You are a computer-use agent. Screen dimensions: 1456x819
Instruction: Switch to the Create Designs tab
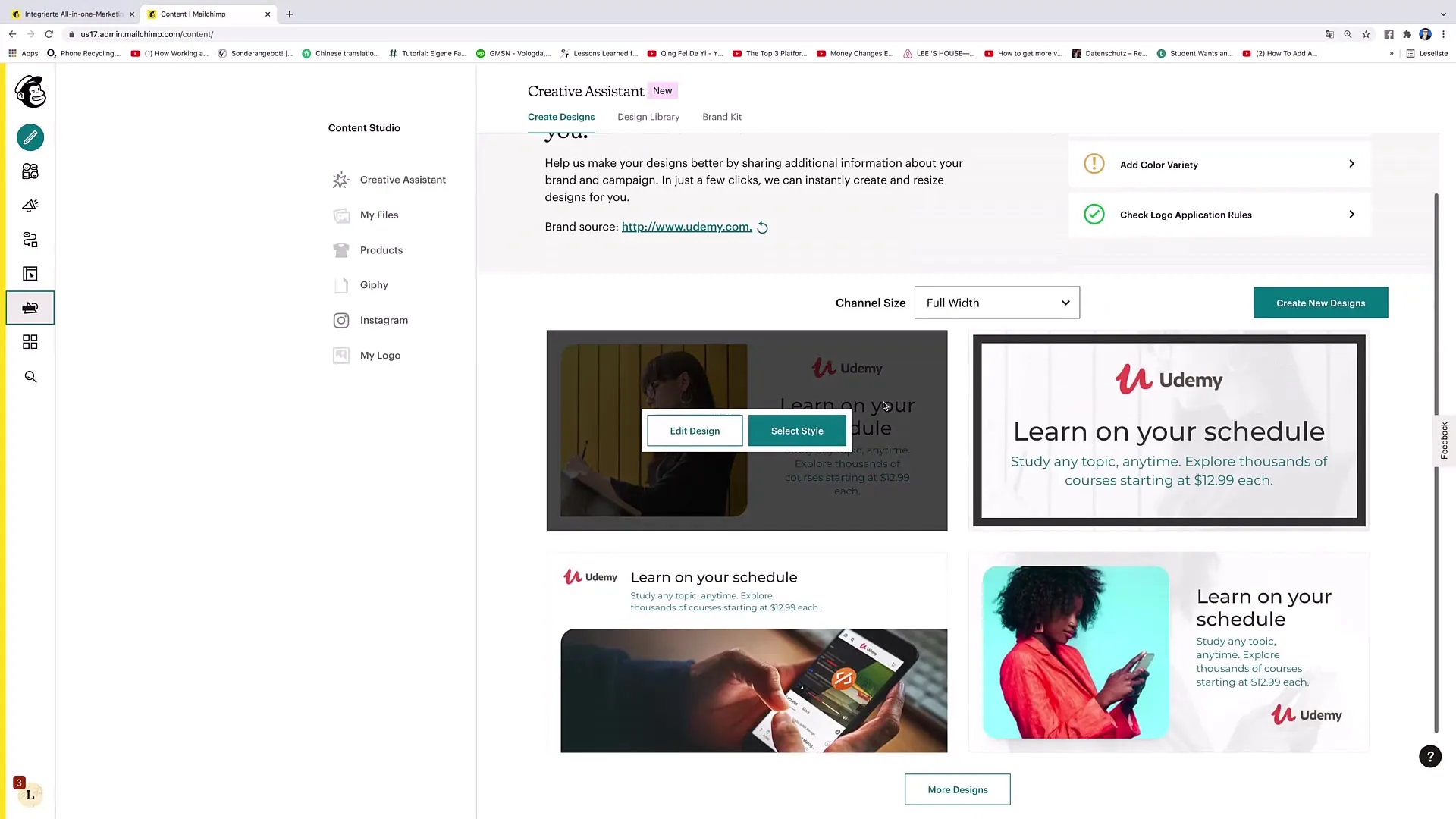(x=561, y=117)
